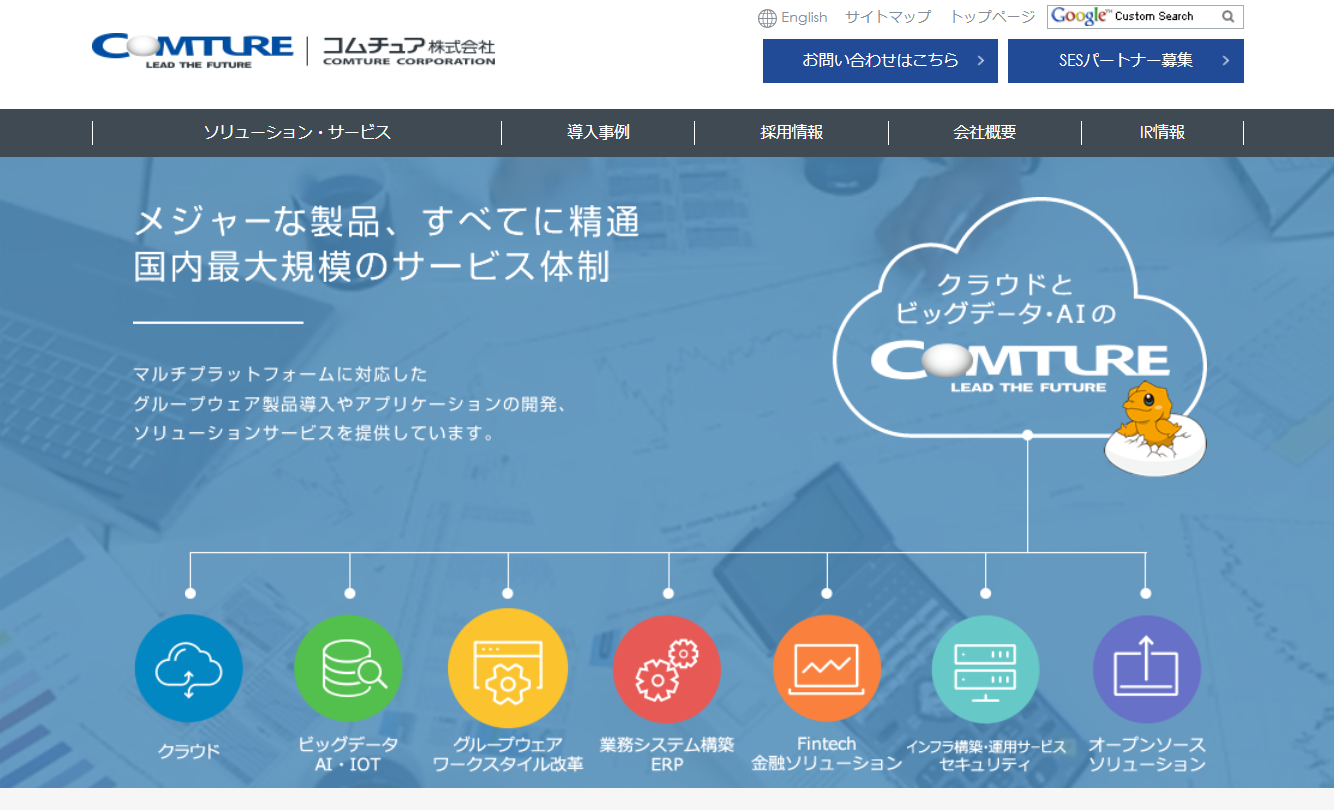Open IR情報 menu item
The width and height of the screenshot is (1334, 810).
point(1162,132)
